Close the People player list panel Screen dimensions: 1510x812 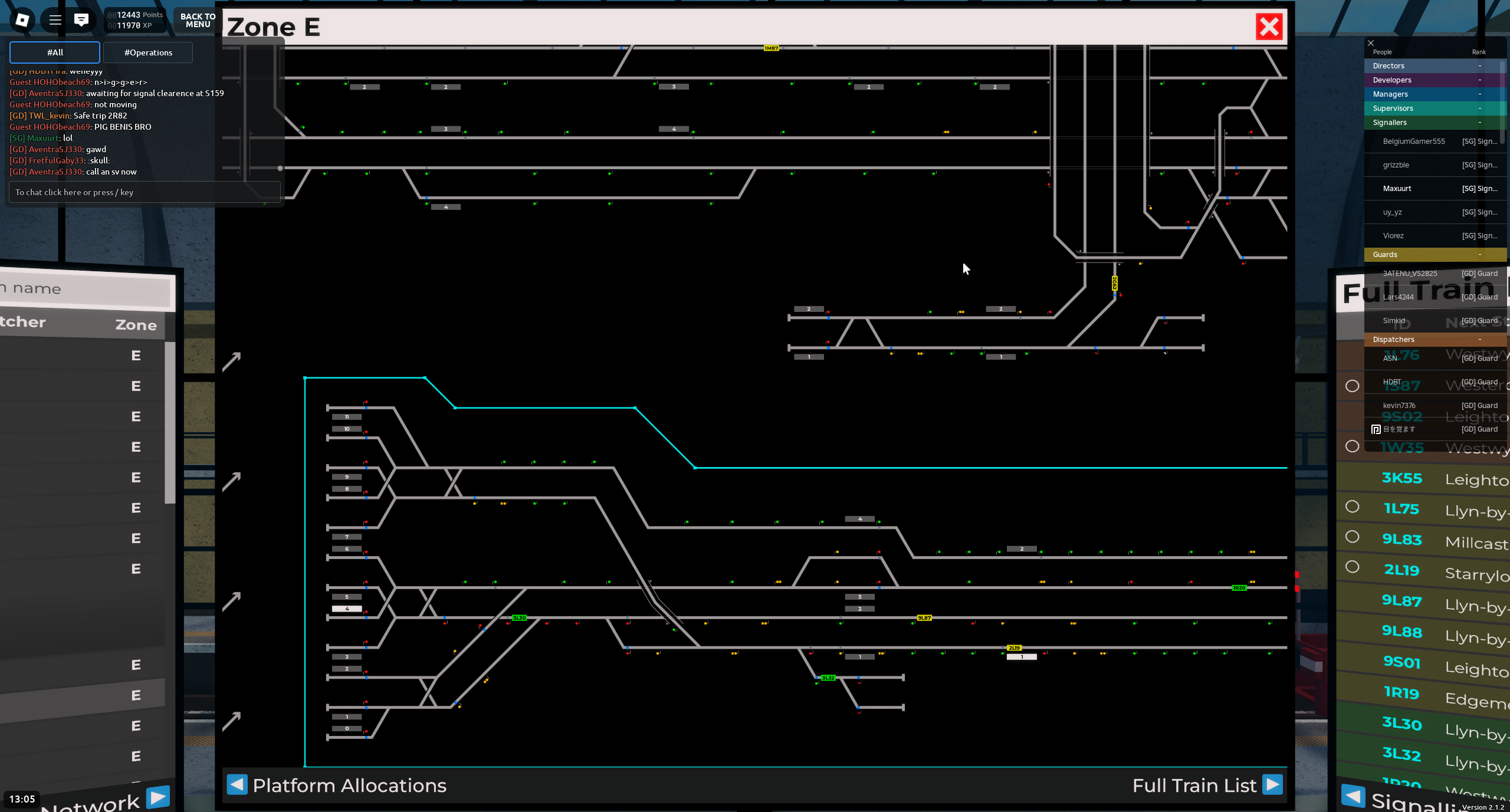click(x=1371, y=43)
